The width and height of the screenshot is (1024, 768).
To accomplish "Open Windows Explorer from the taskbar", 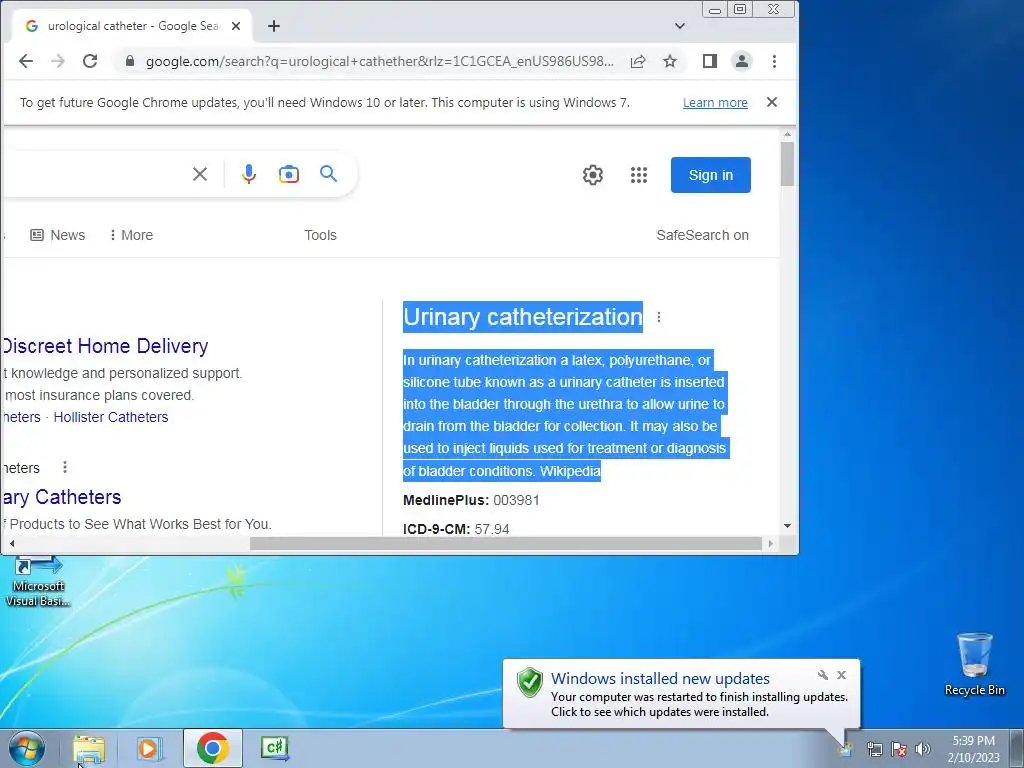I will click(89, 748).
